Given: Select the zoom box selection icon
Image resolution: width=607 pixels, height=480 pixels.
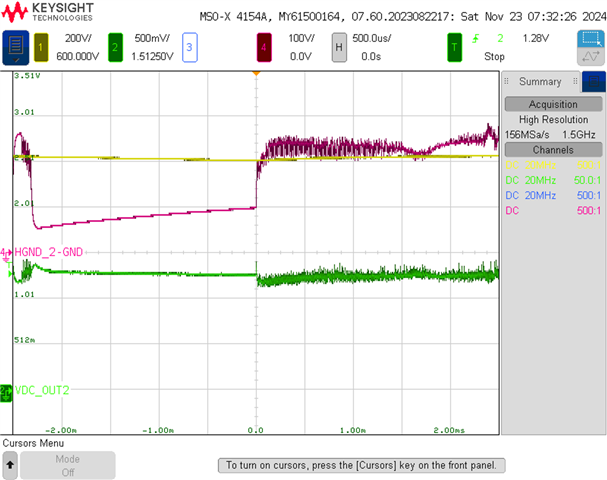Looking at the screenshot, I should [x=591, y=39].
